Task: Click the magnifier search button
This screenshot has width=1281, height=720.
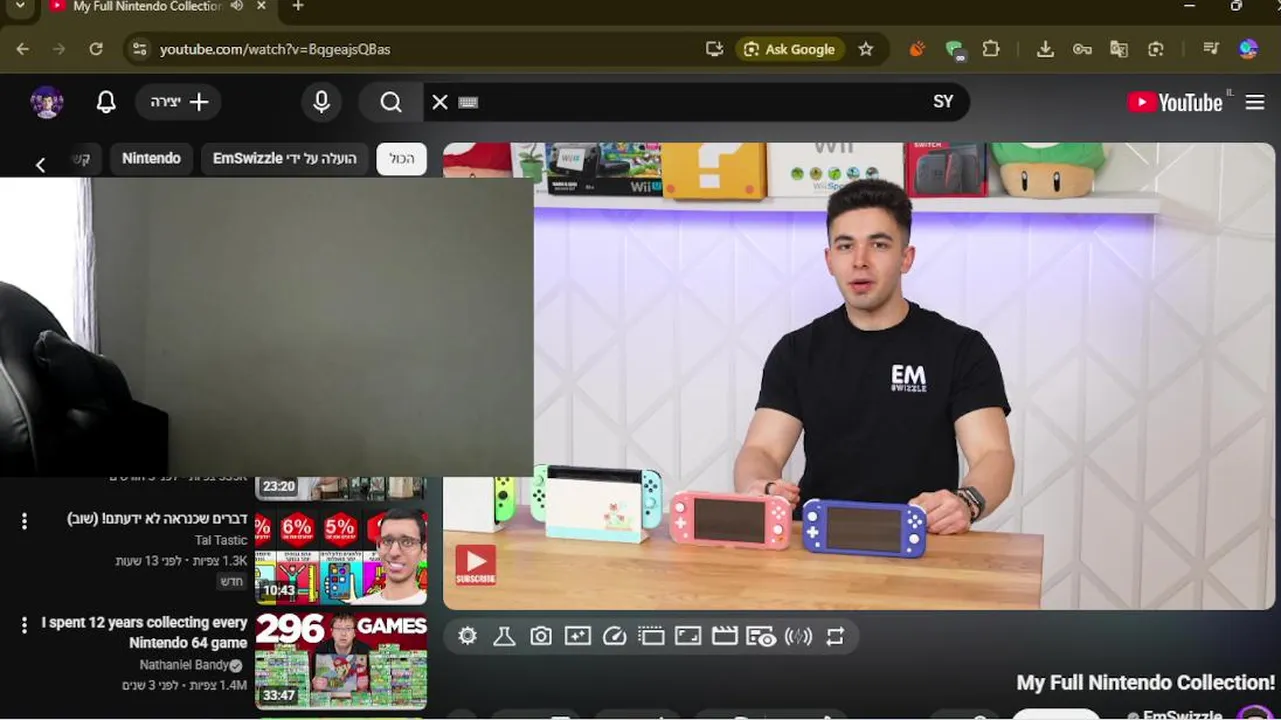Action: [391, 102]
